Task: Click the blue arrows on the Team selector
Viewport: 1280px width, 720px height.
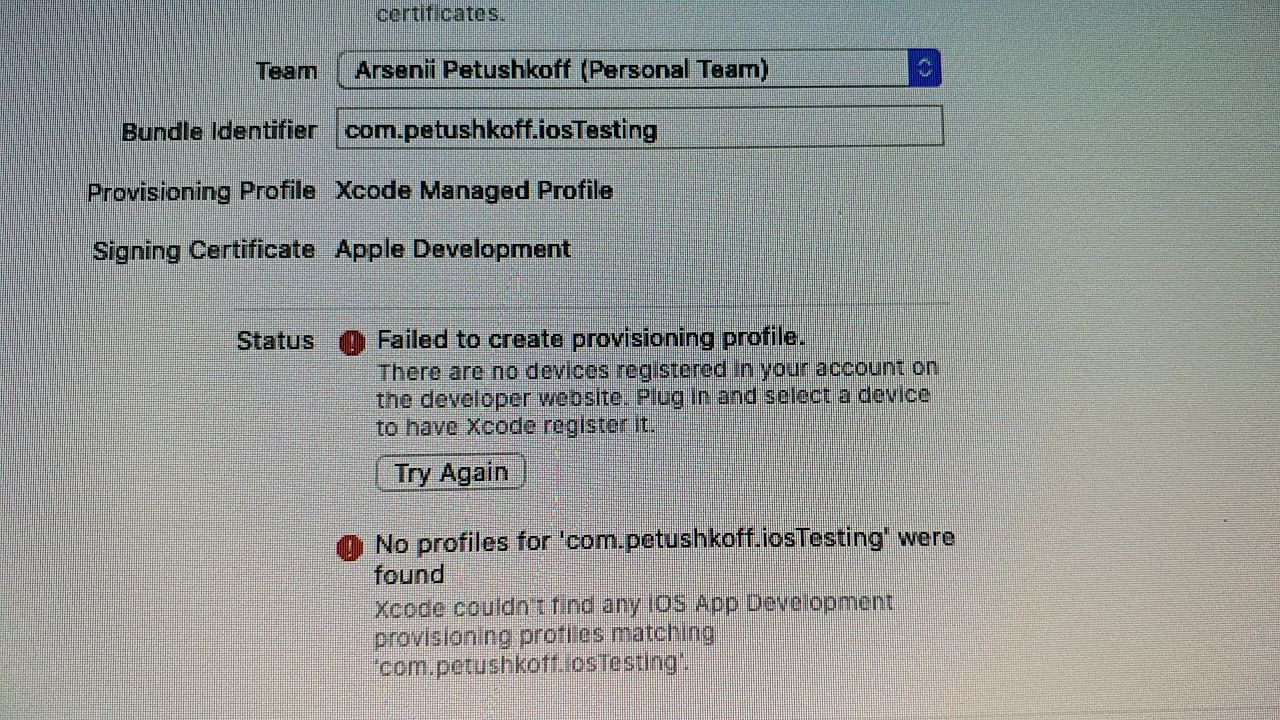Action: (x=925, y=68)
